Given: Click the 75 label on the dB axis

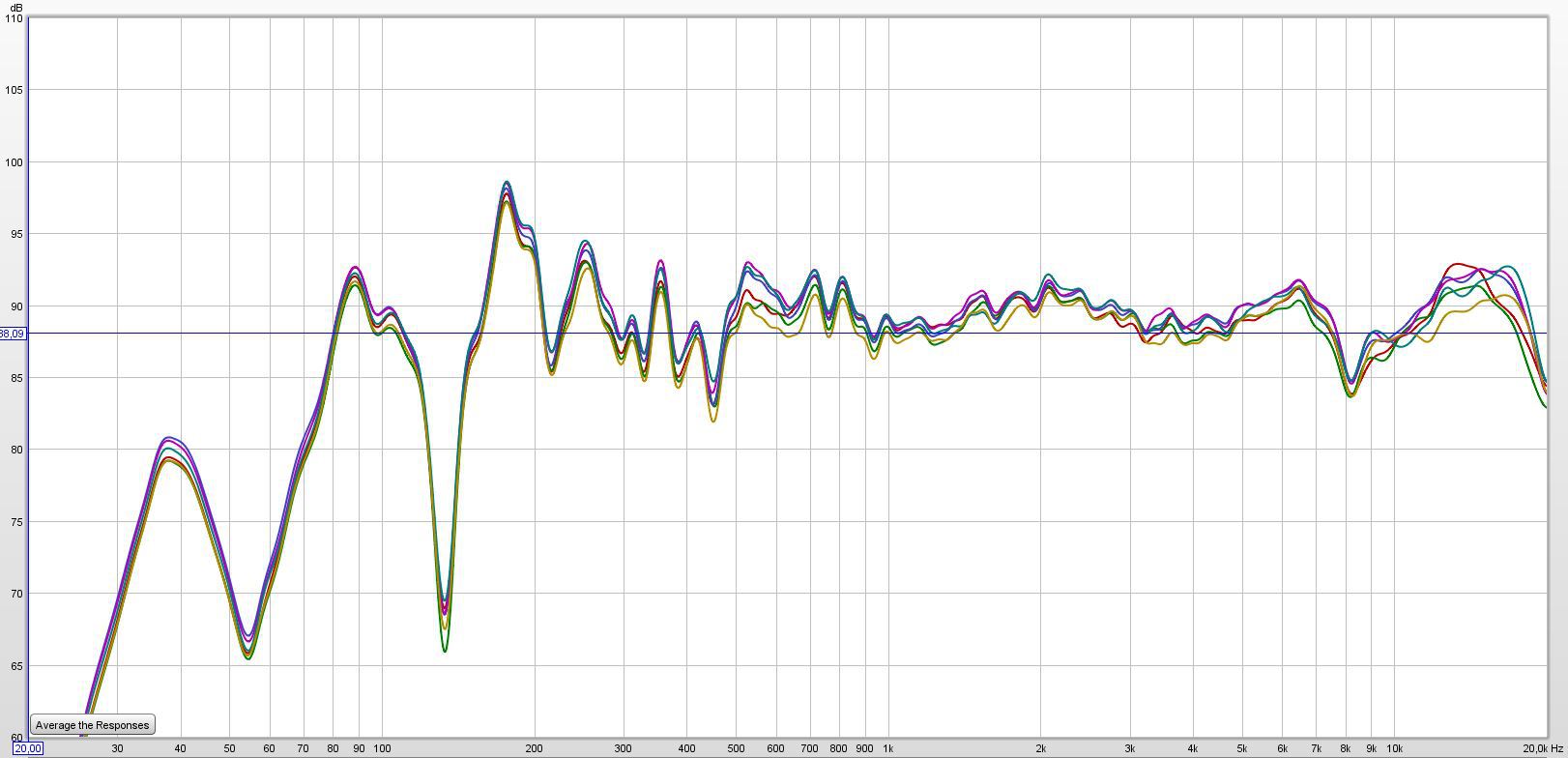Looking at the screenshot, I should point(17,522).
